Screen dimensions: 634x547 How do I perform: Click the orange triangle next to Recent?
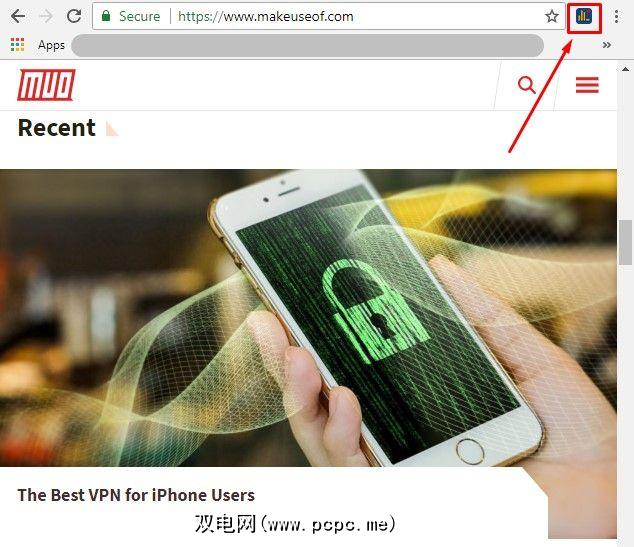[111, 129]
